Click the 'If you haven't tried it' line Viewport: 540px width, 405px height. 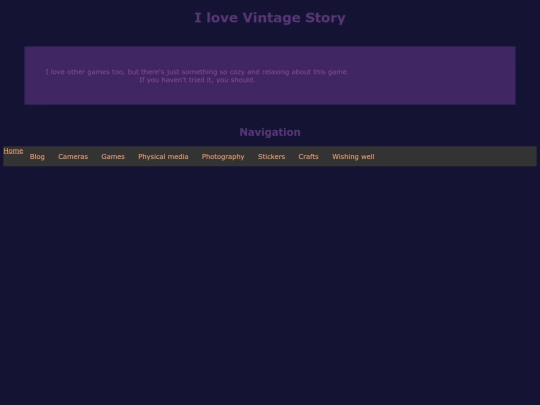pos(197,80)
